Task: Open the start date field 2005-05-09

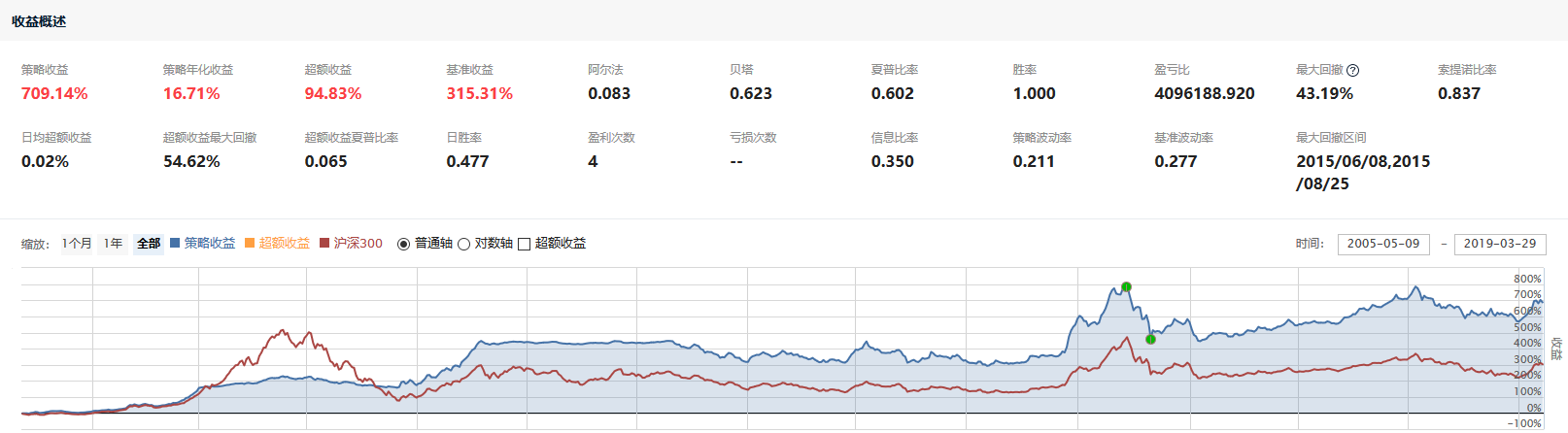Action: pyautogui.click(x=1383, y=244)
